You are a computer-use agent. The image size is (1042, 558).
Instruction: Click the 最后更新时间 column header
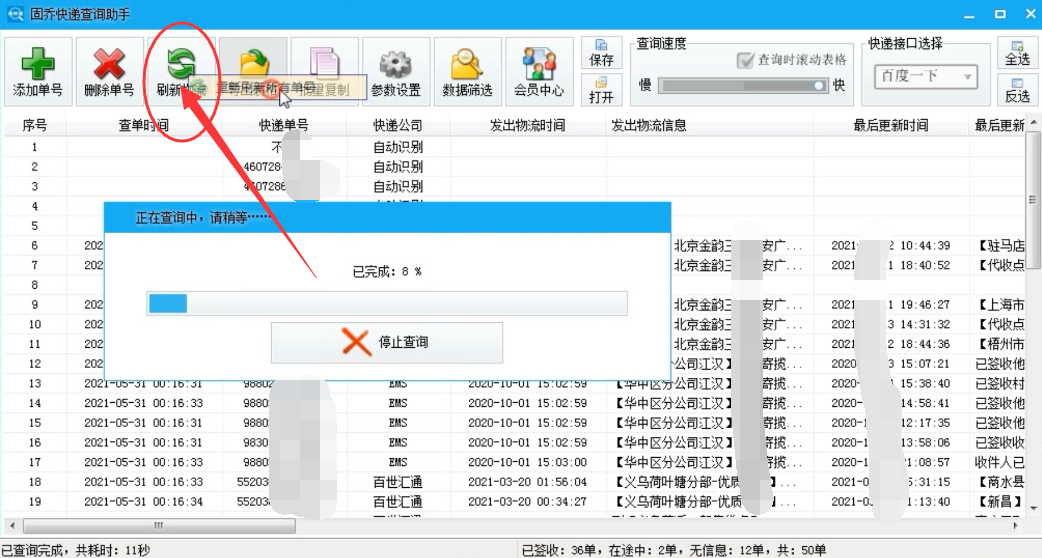click(x=891, y=126)
